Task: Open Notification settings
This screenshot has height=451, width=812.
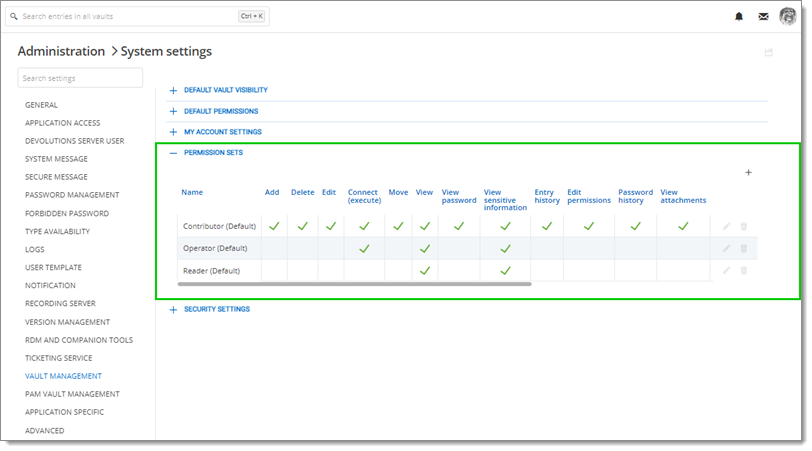Action: point(50,286)
